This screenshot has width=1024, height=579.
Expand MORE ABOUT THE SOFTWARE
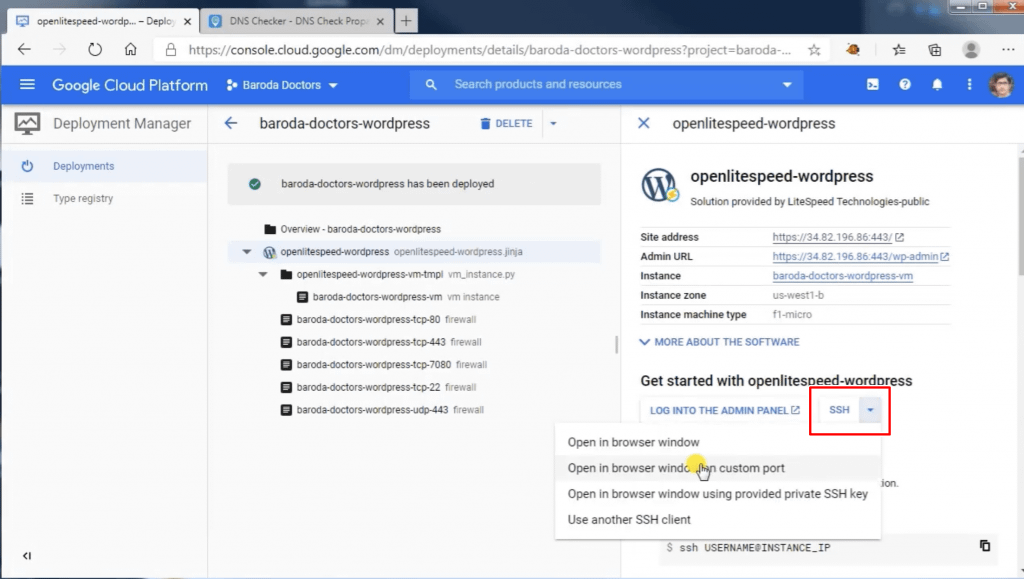(718, 342)
